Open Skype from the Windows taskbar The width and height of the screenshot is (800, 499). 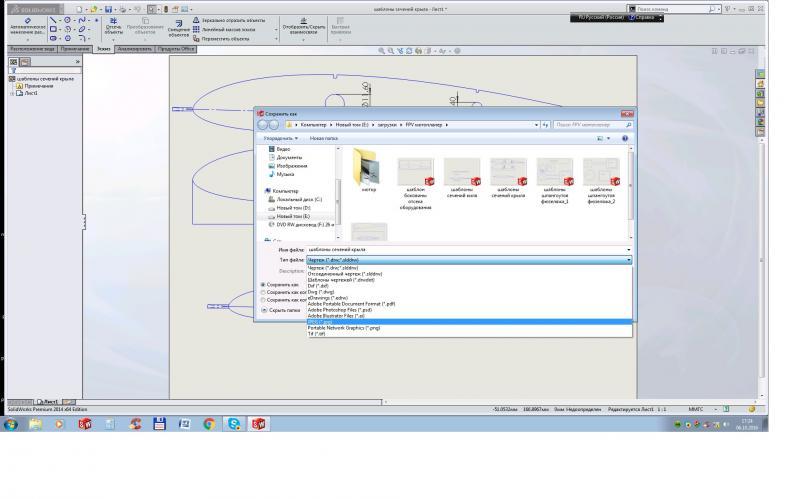(x=234, y=424)
